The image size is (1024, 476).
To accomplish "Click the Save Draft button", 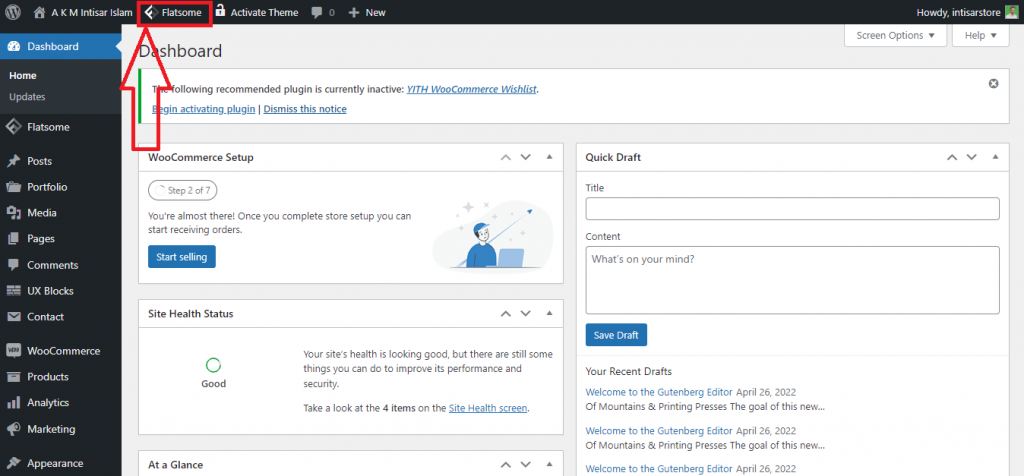I will click(616, 335).
